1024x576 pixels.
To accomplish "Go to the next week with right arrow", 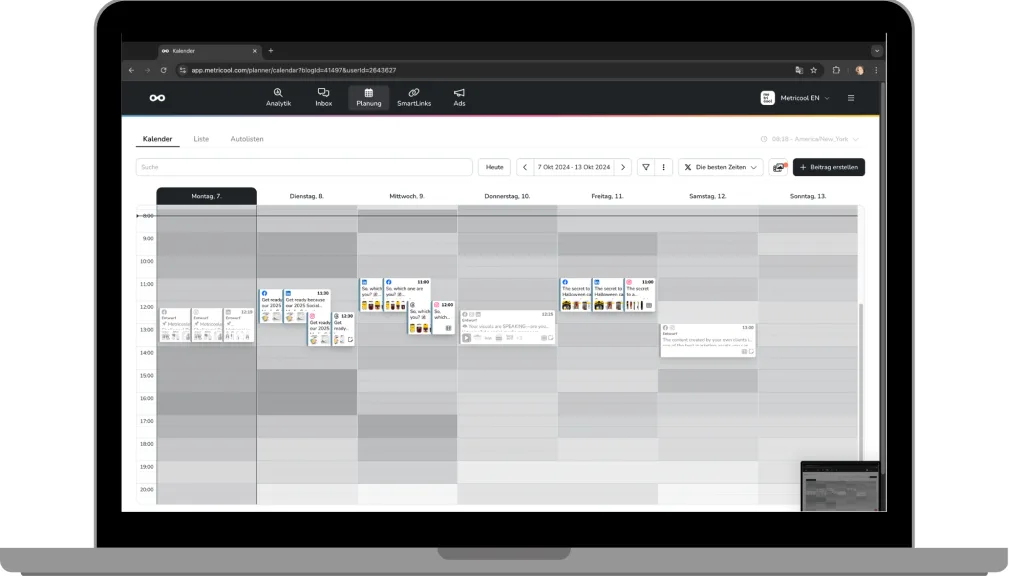I will pos(623,167).
